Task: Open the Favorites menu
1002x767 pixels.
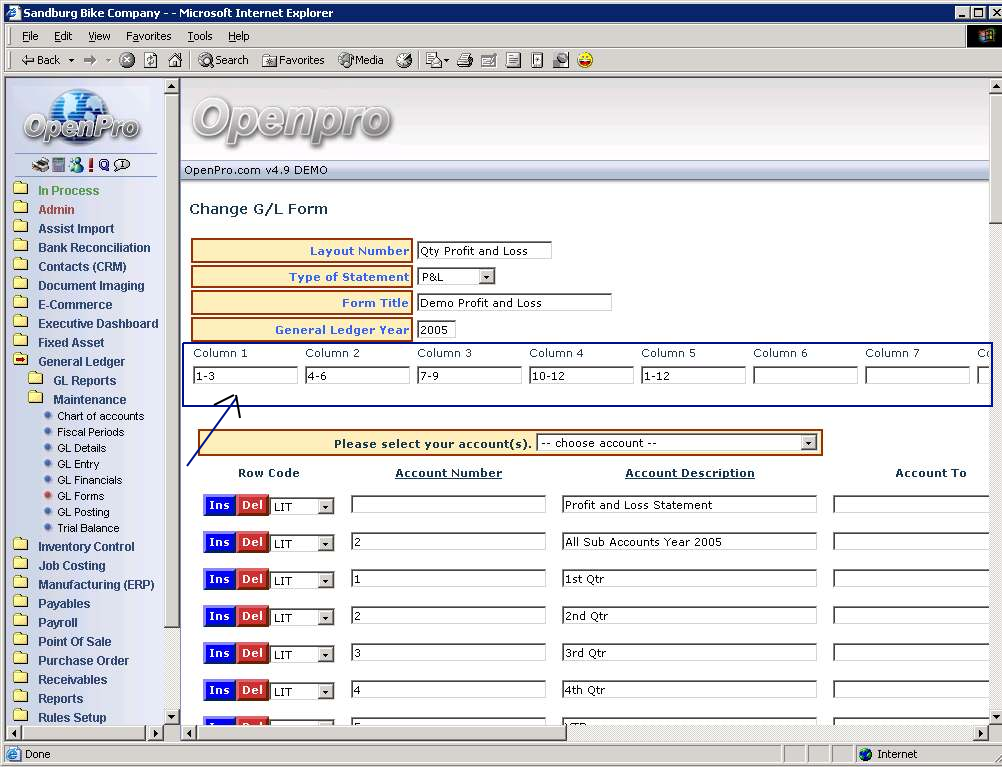Action: 148,36
